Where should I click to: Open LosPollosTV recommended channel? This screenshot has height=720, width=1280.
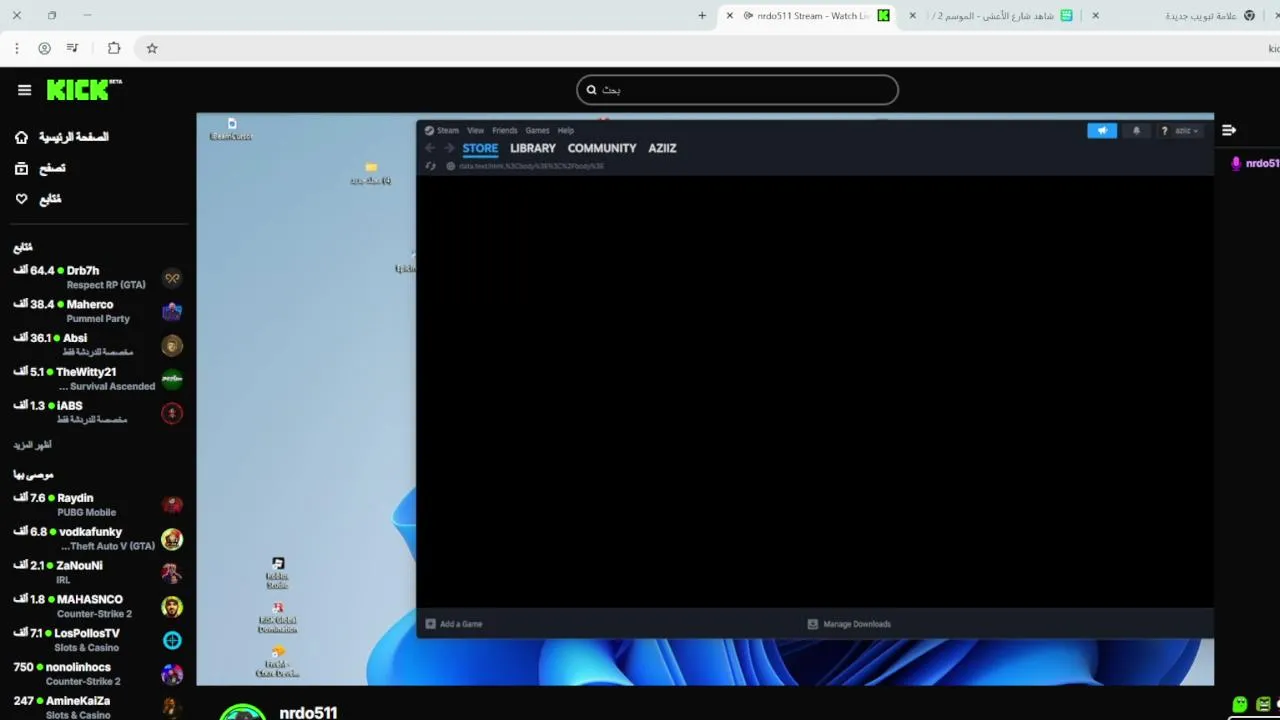[98, 640]
